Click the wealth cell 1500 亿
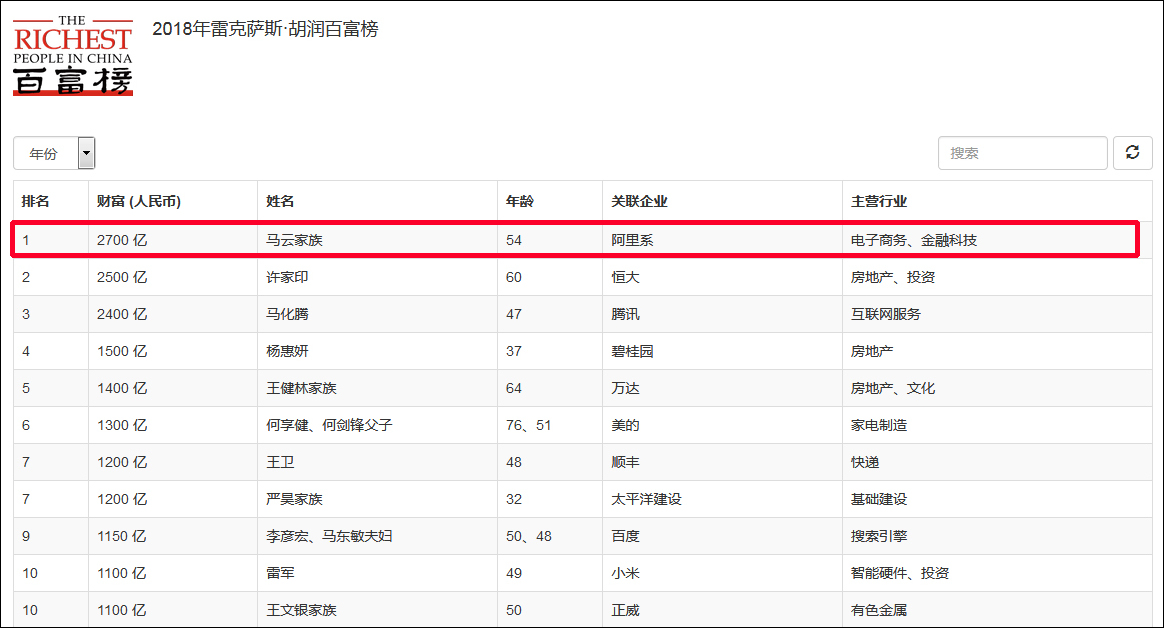 122,351
